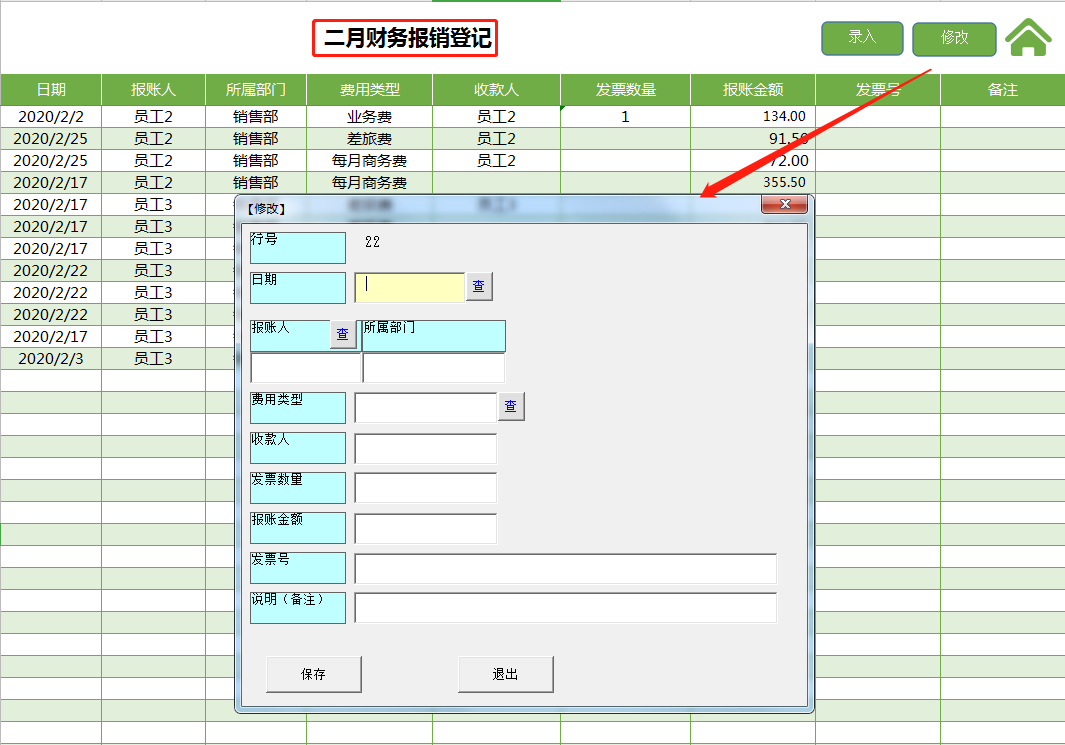The image size is (1065, 745).
Task: Click the 查 search icon beside the date field
Action: (x=478, y=286)
